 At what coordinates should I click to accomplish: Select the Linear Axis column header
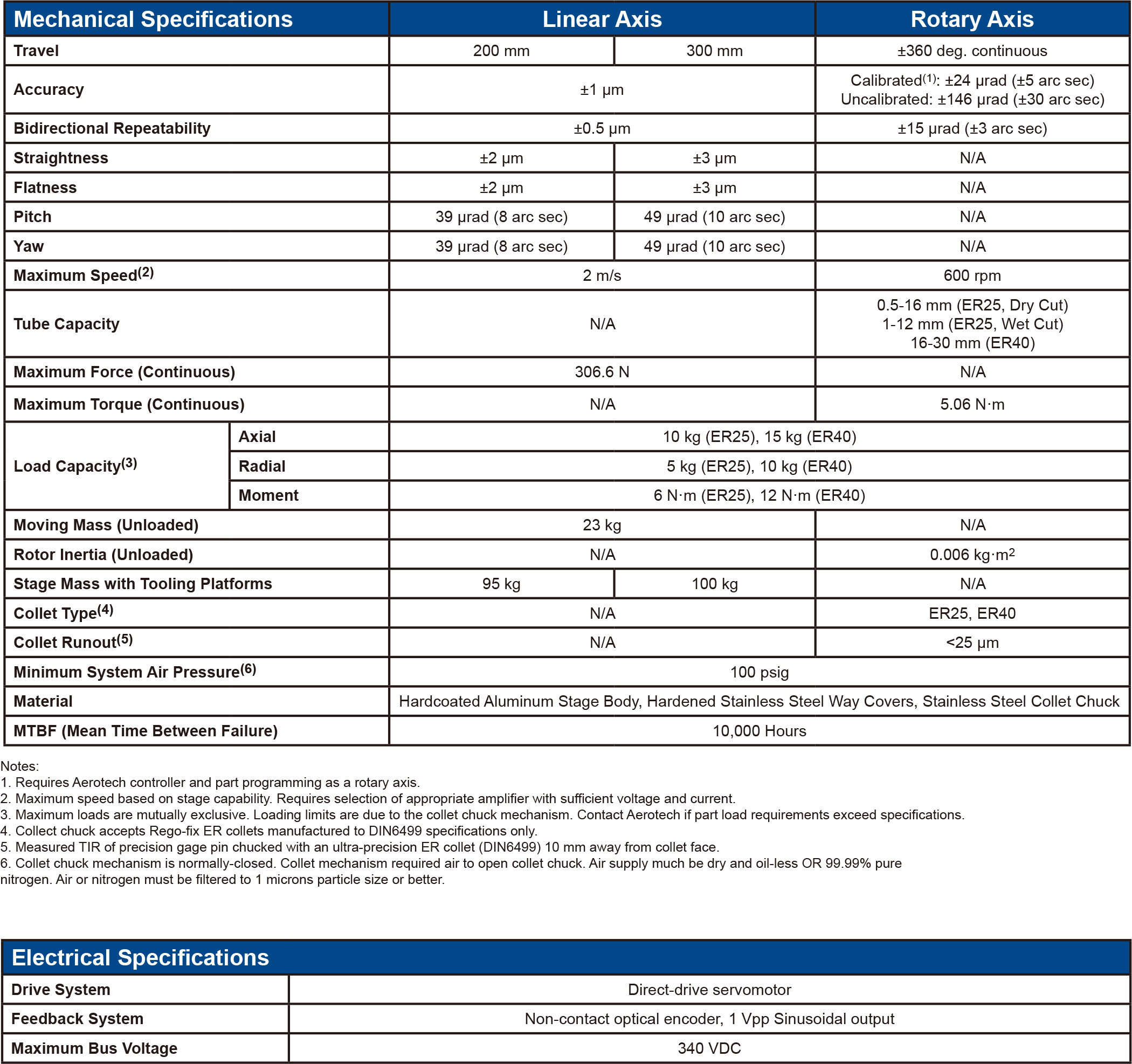pos(601,19)
